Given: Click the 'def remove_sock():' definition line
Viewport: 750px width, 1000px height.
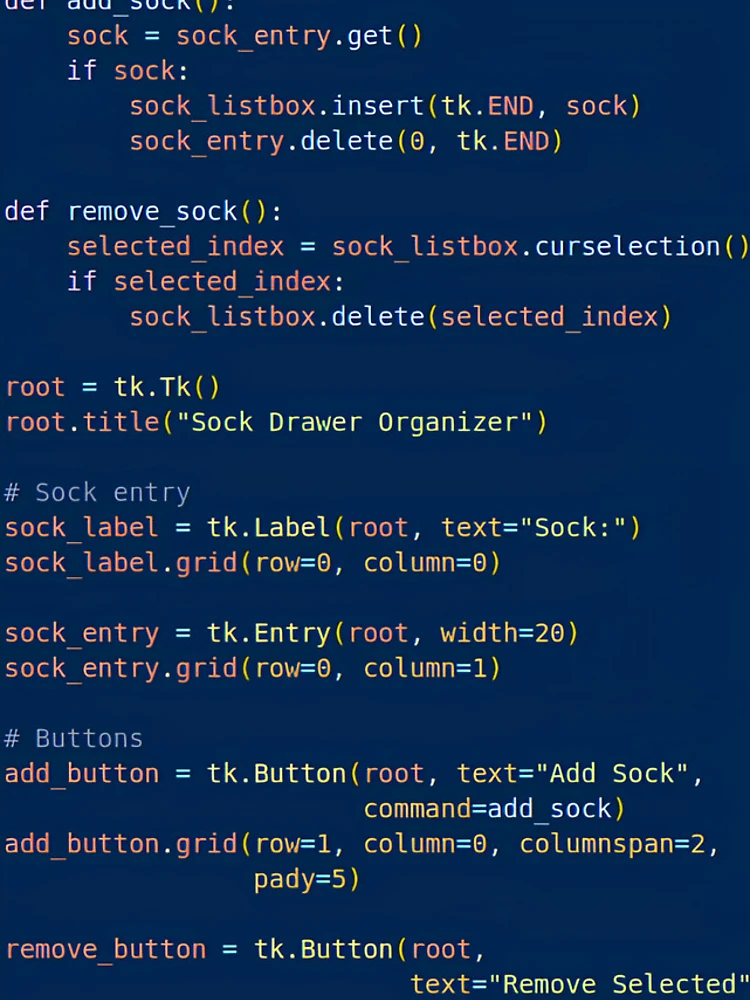Looking at the screenshot, I should pos(143,211).
